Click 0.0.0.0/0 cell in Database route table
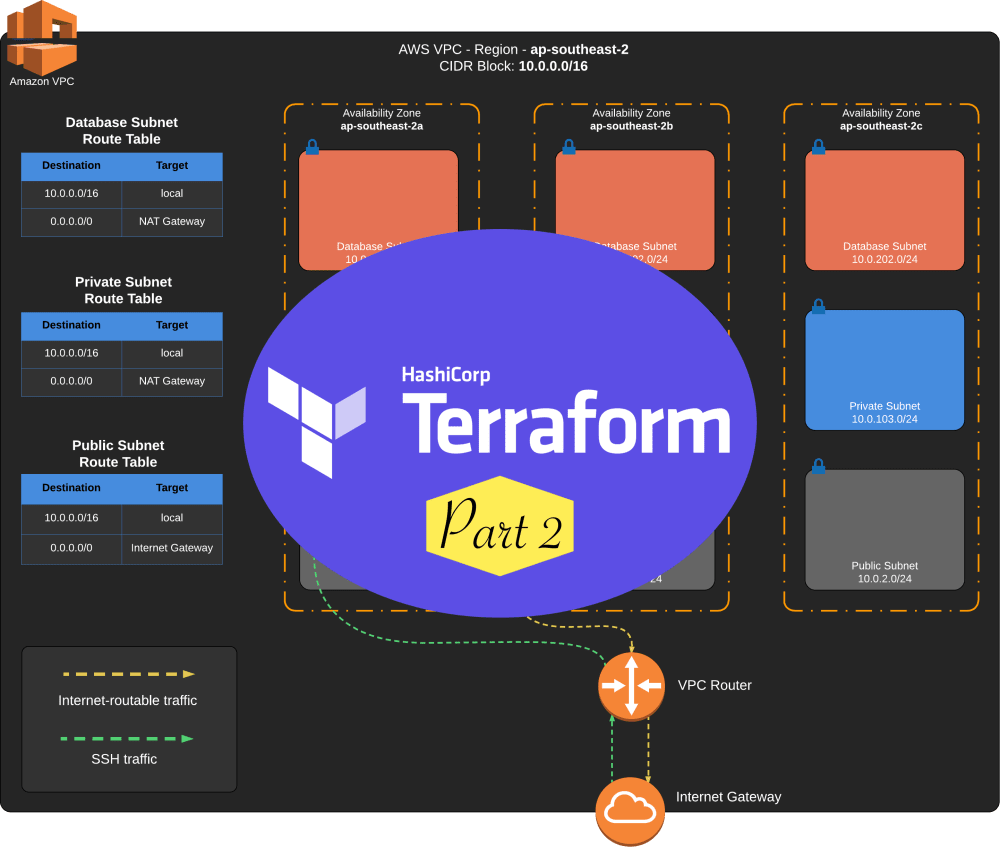This screenshot has height=847, width=1000. (x=71, y=221)
